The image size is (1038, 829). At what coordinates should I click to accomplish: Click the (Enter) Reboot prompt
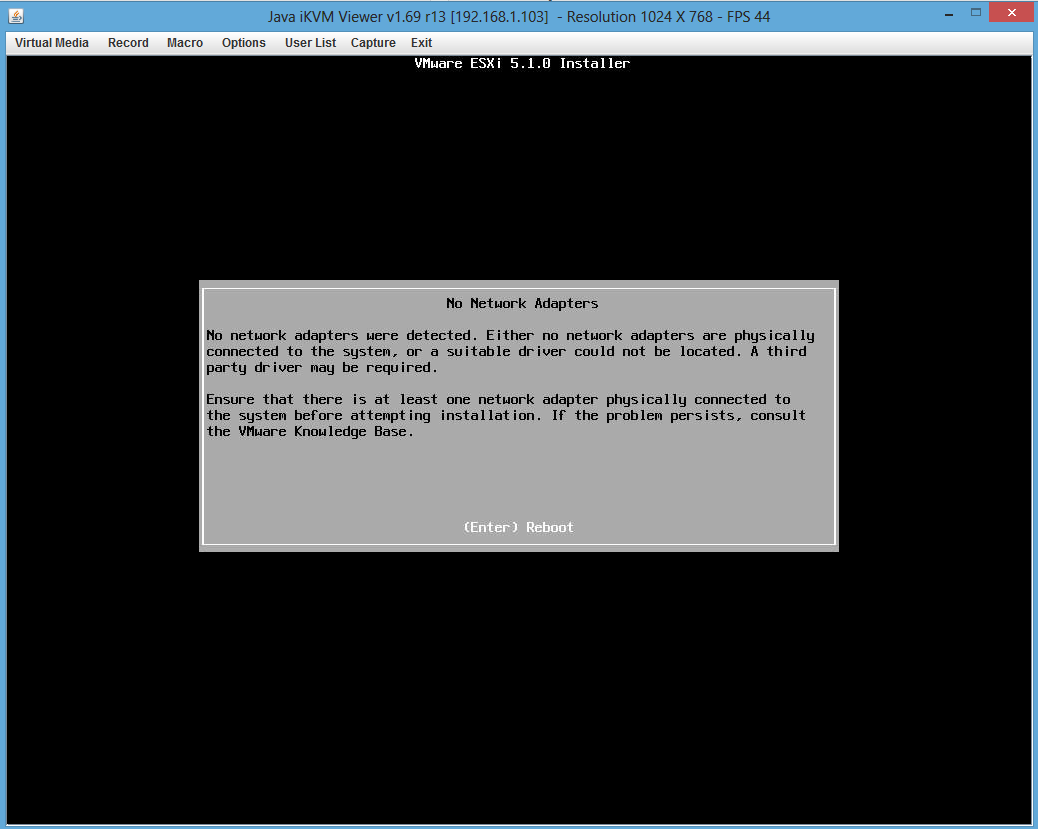pos(518,527)
